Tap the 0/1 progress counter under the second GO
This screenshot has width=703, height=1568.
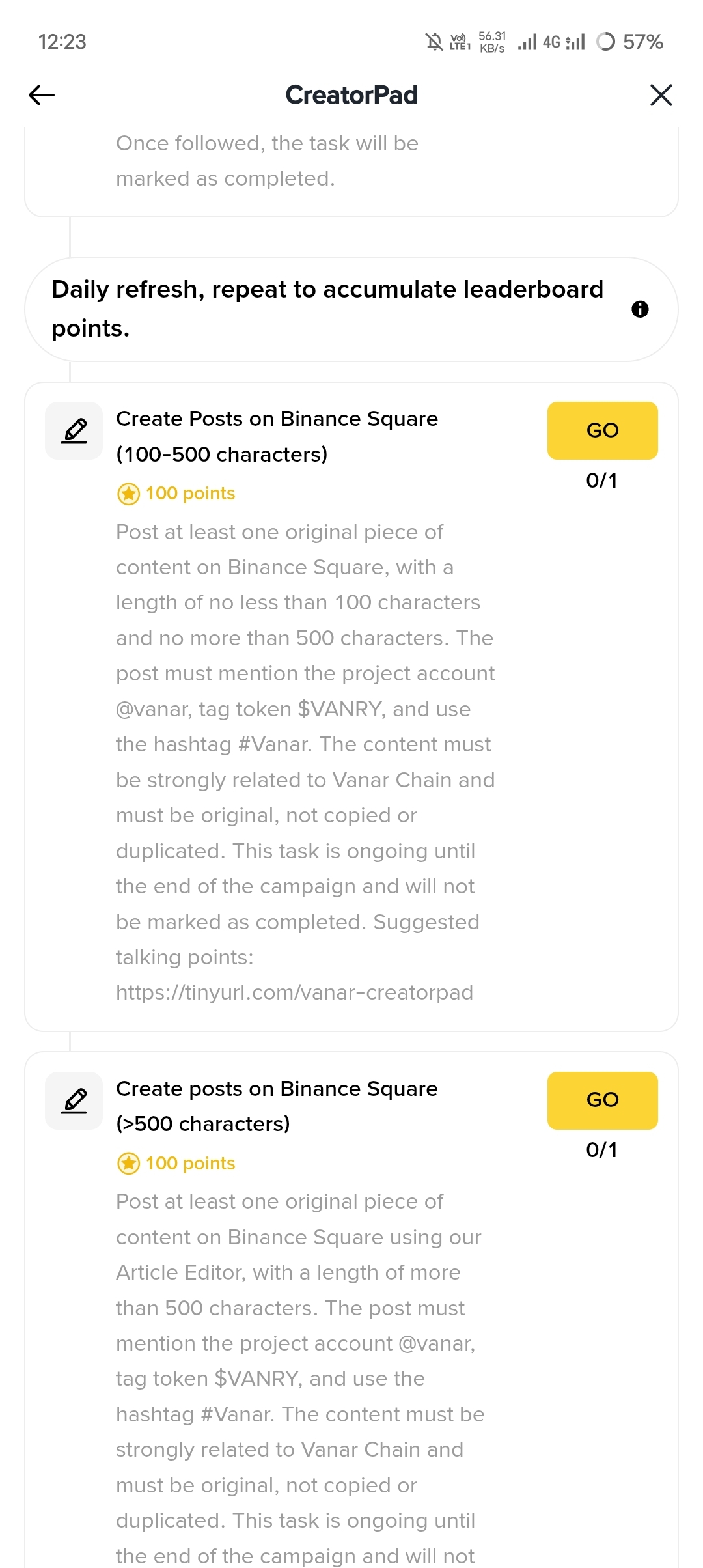601,1150
